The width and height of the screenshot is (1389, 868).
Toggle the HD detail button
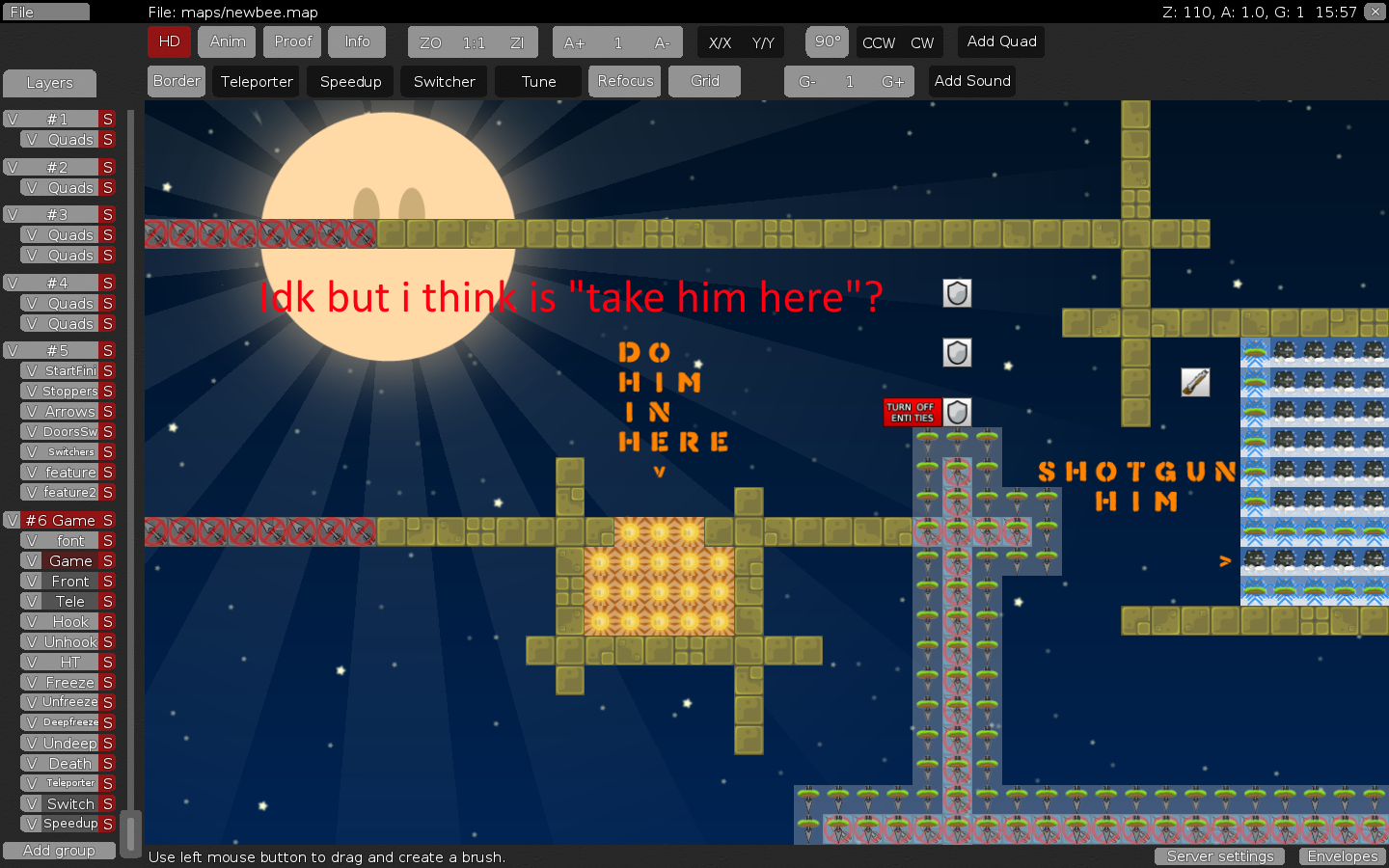coord(169,41)
